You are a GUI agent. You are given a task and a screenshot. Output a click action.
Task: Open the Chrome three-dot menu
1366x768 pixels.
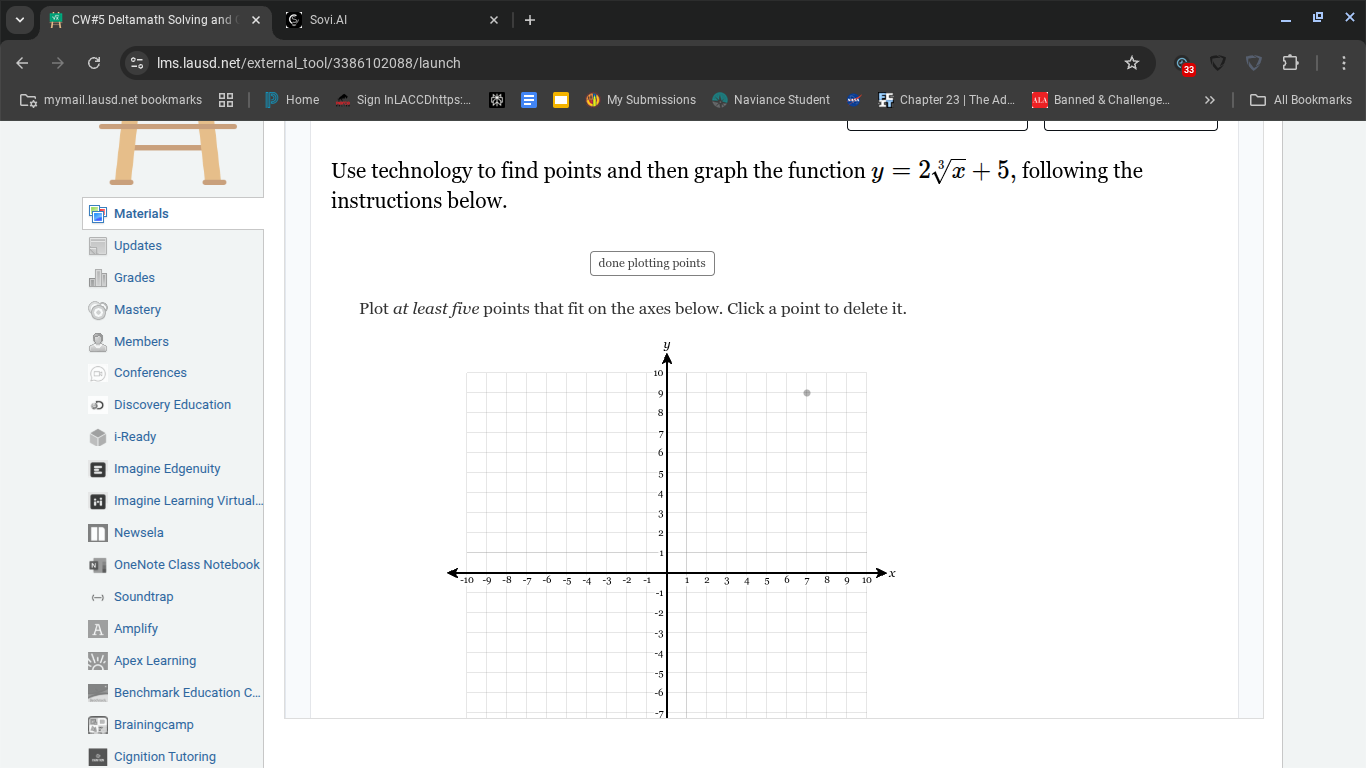tap(1344, 62)
